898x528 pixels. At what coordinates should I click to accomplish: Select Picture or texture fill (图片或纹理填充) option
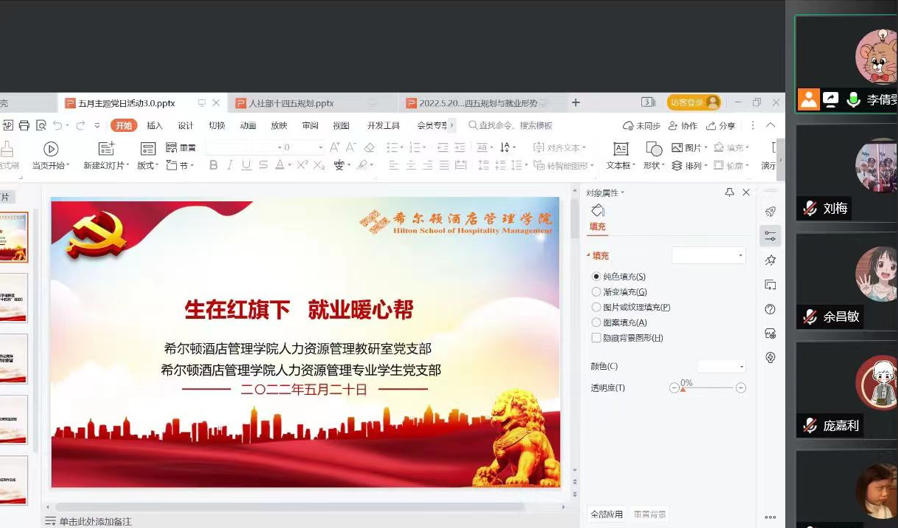596,308
